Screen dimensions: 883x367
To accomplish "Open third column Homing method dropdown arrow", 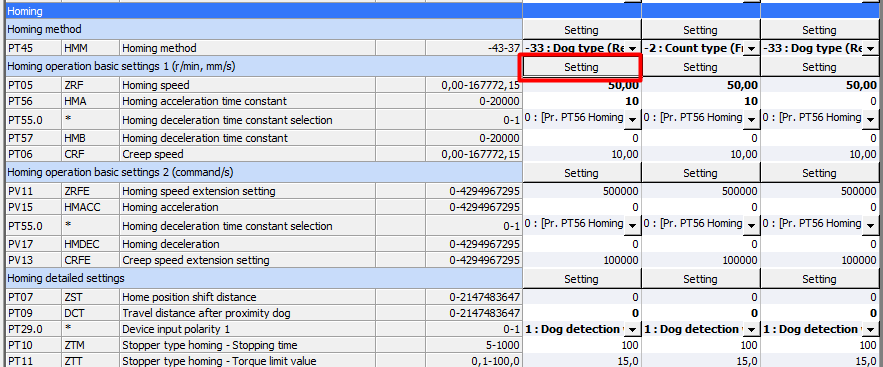I will coord(870,49).
